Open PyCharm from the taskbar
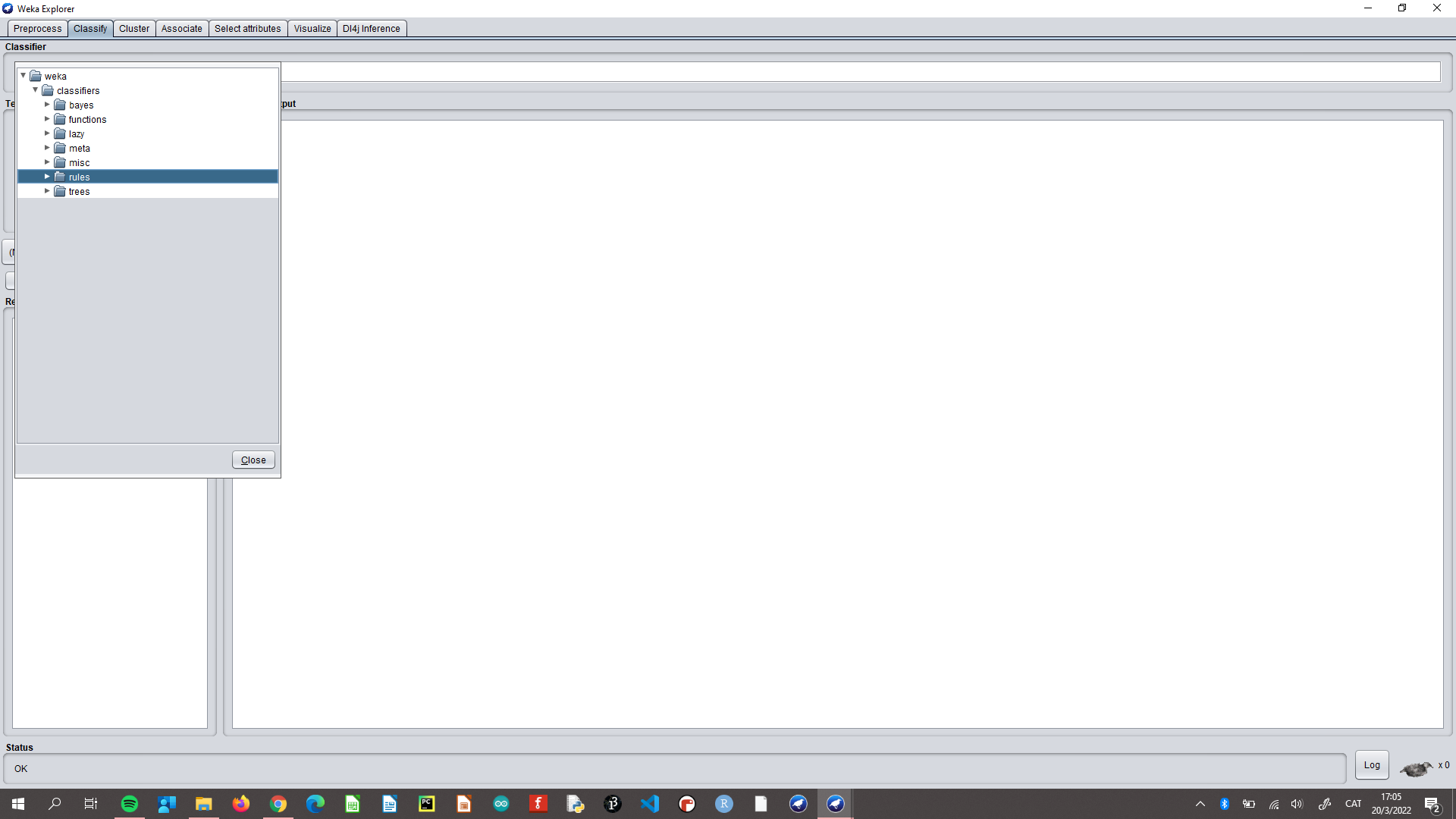 427,804
